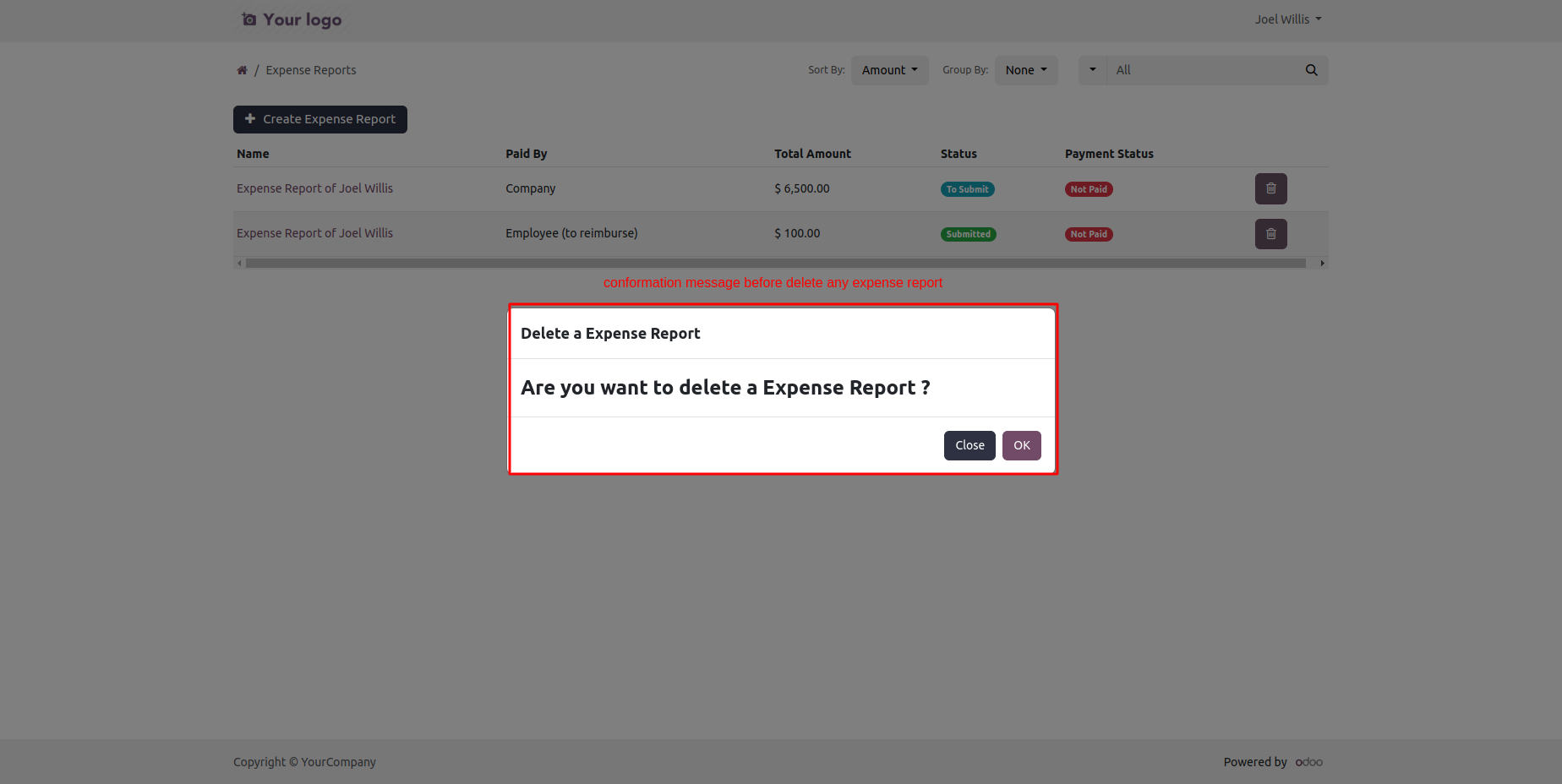Click the To Submit status badge
The width and height of the screenshot is (1562, 784).
point(967,189)
